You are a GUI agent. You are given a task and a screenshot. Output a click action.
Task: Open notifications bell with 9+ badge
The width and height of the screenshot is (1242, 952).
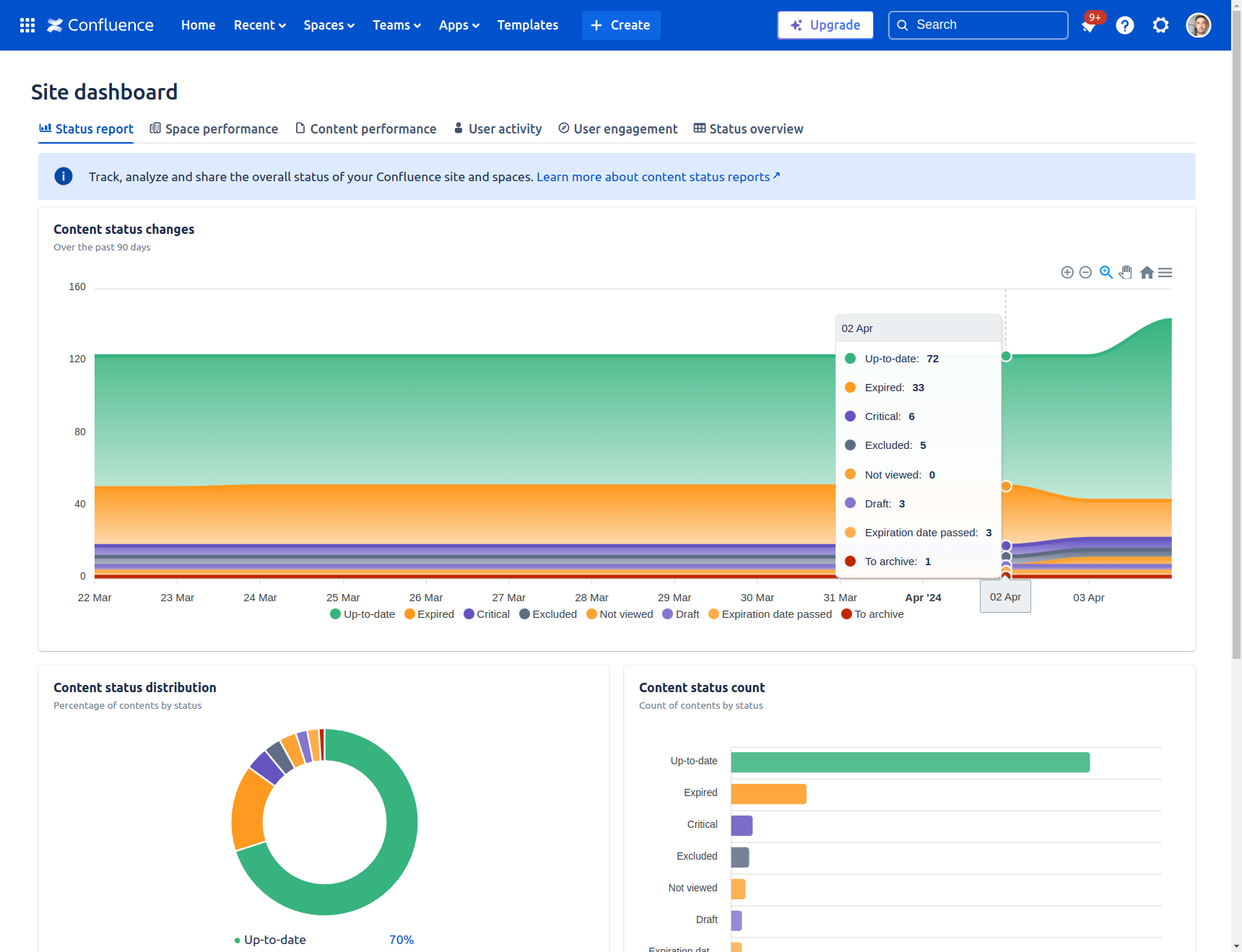[1090, 25]
